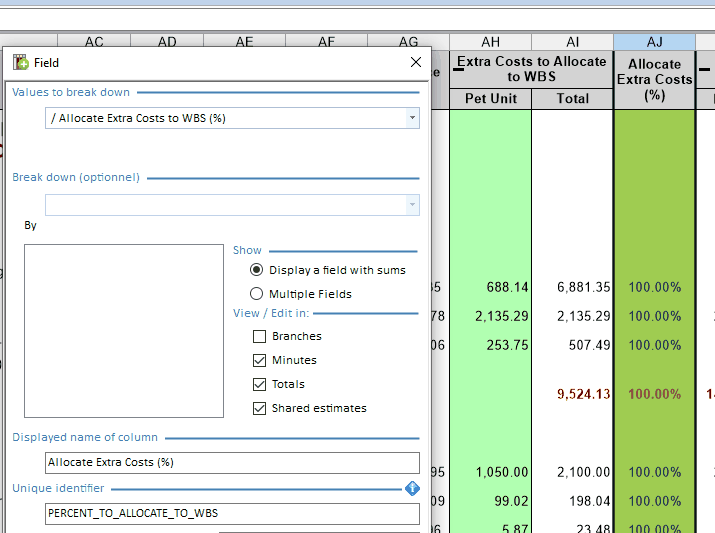
Task: Open the Break down (optionnel) dropdown
Action: (412, 205)
